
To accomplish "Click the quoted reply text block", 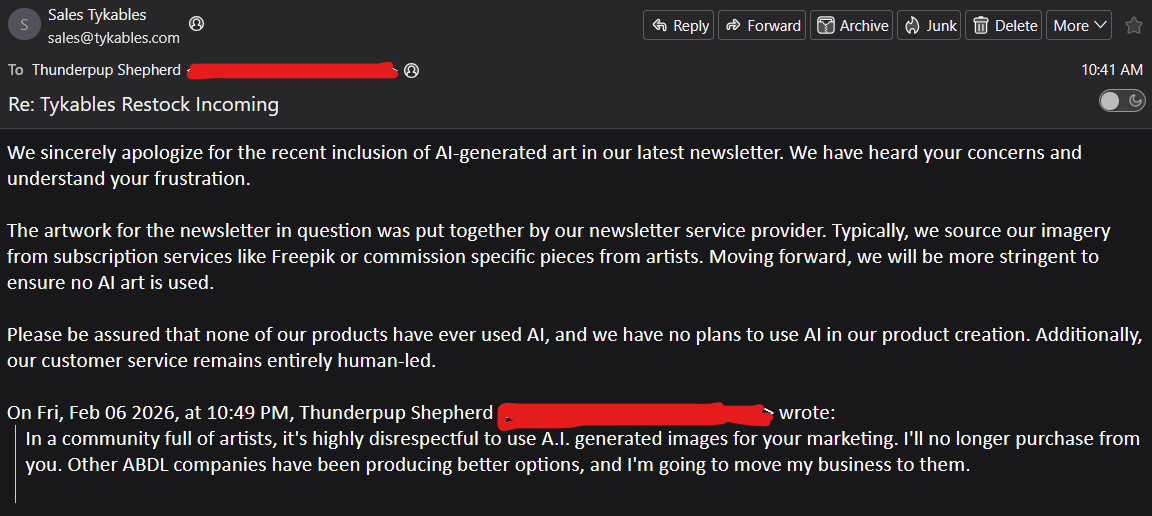I will 582,452.
